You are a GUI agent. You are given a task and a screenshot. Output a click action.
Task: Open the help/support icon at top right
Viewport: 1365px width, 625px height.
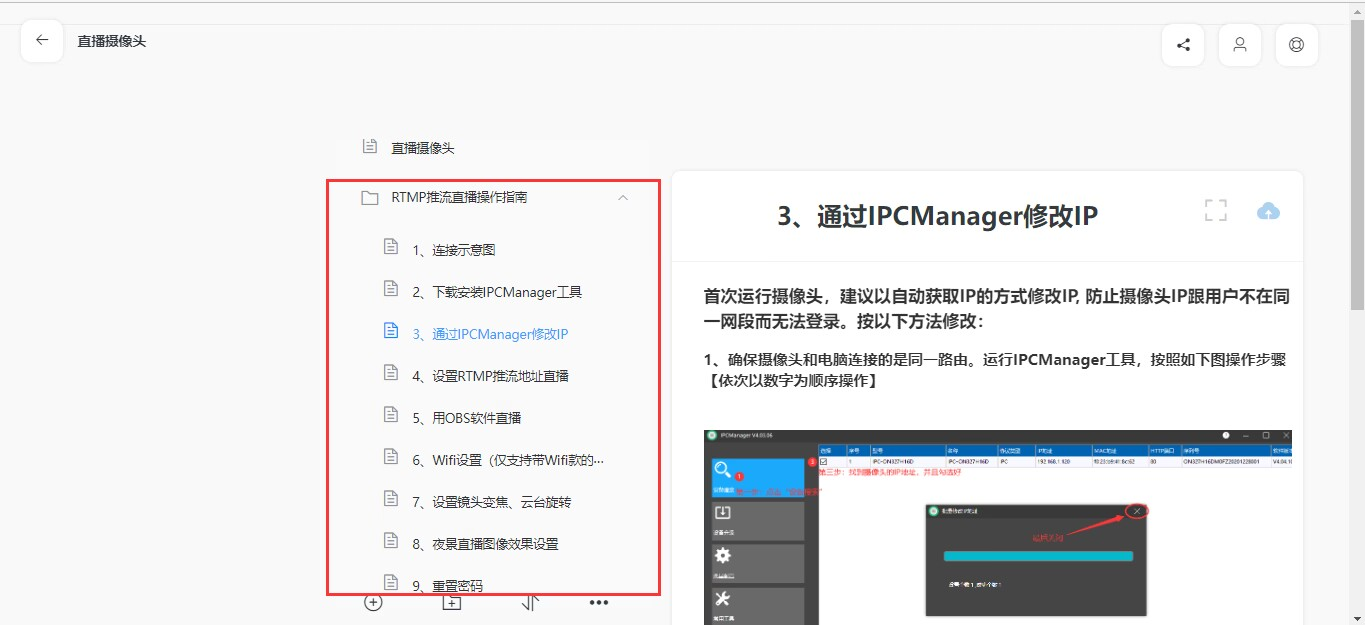click(x=1296, y=44)
